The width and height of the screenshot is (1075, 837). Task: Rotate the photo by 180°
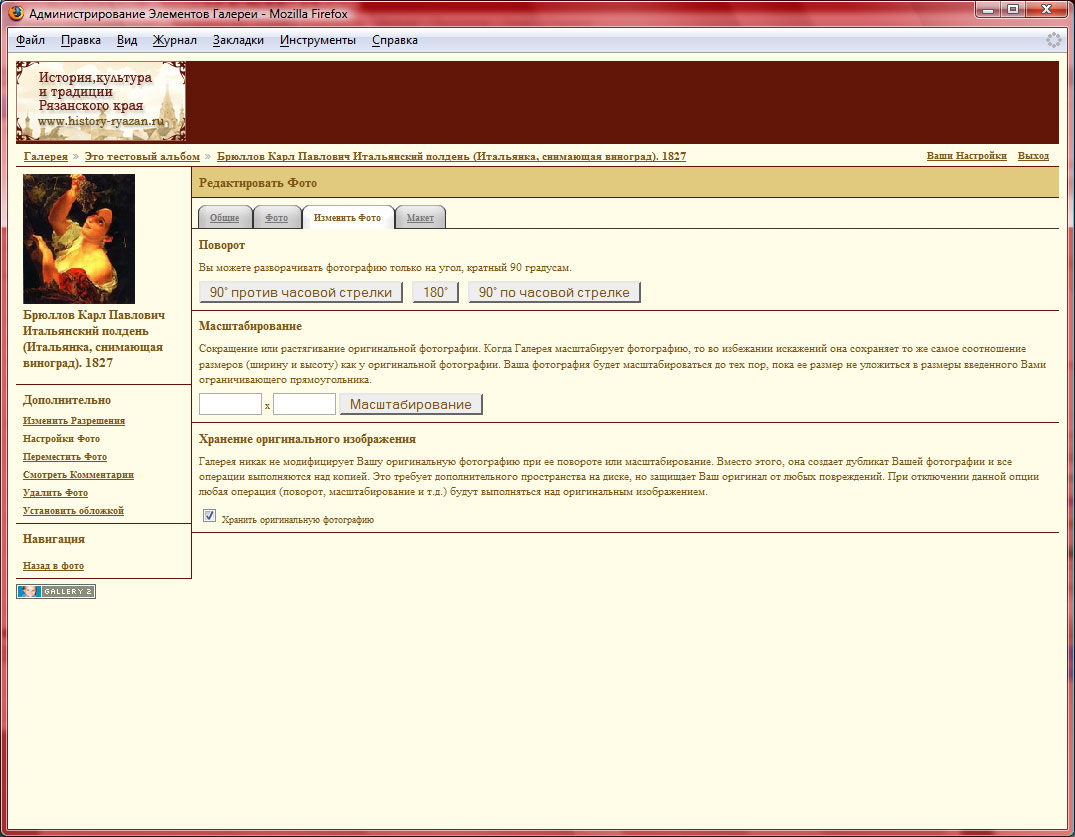pyautogui.click(x=435, y=292)
